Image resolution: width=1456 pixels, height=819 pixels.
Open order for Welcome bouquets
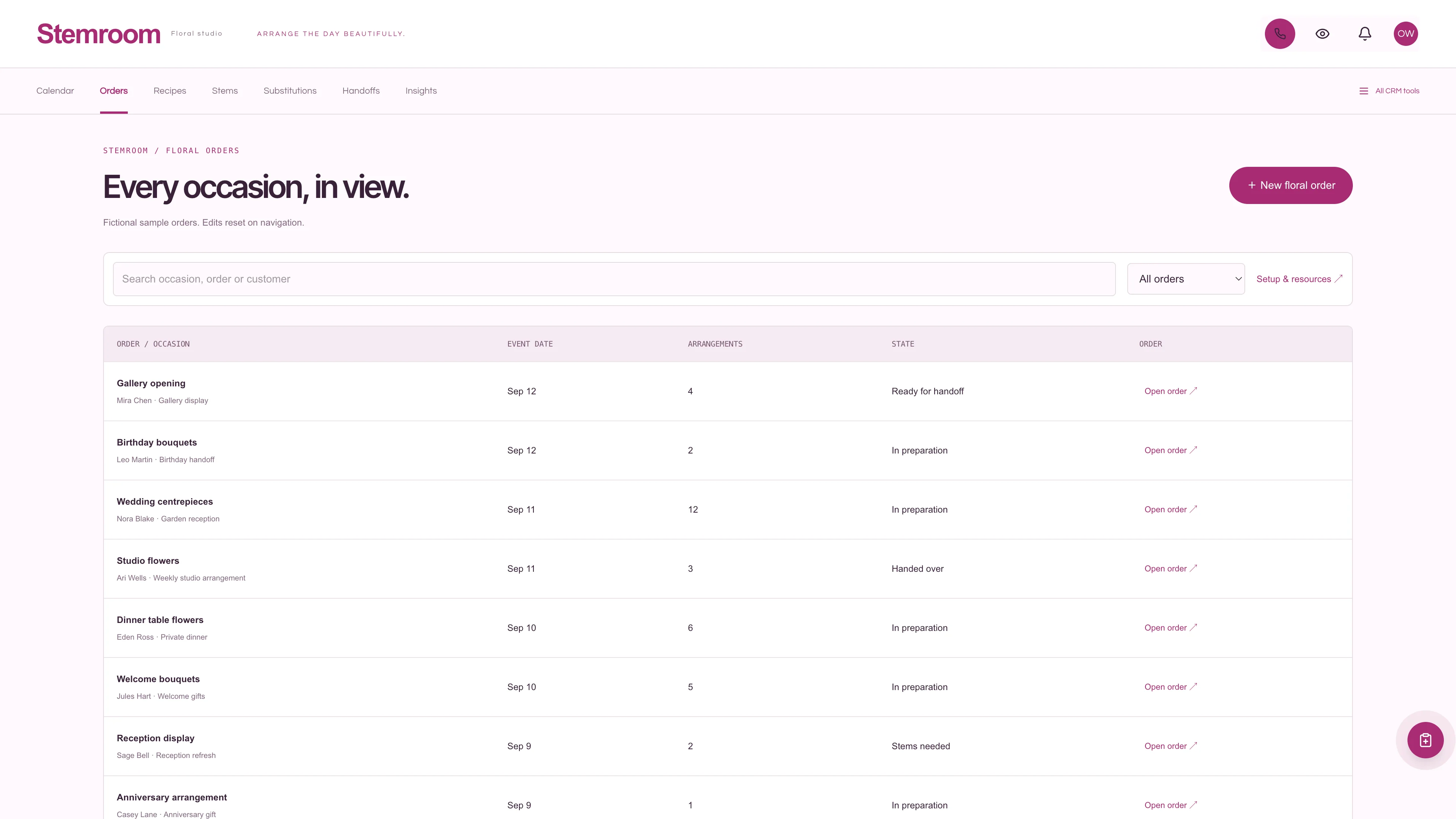[1170, 687]
